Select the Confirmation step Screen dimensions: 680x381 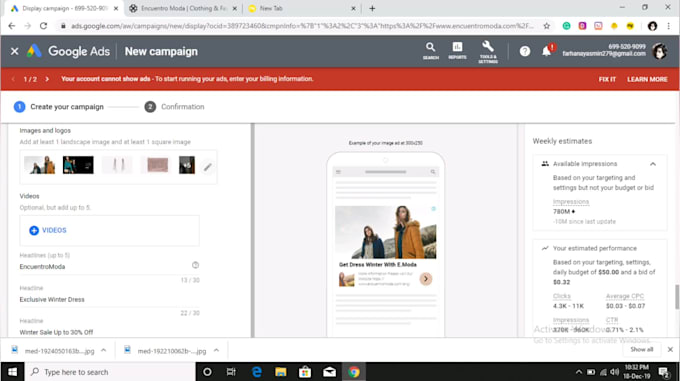tap(174, 107)
